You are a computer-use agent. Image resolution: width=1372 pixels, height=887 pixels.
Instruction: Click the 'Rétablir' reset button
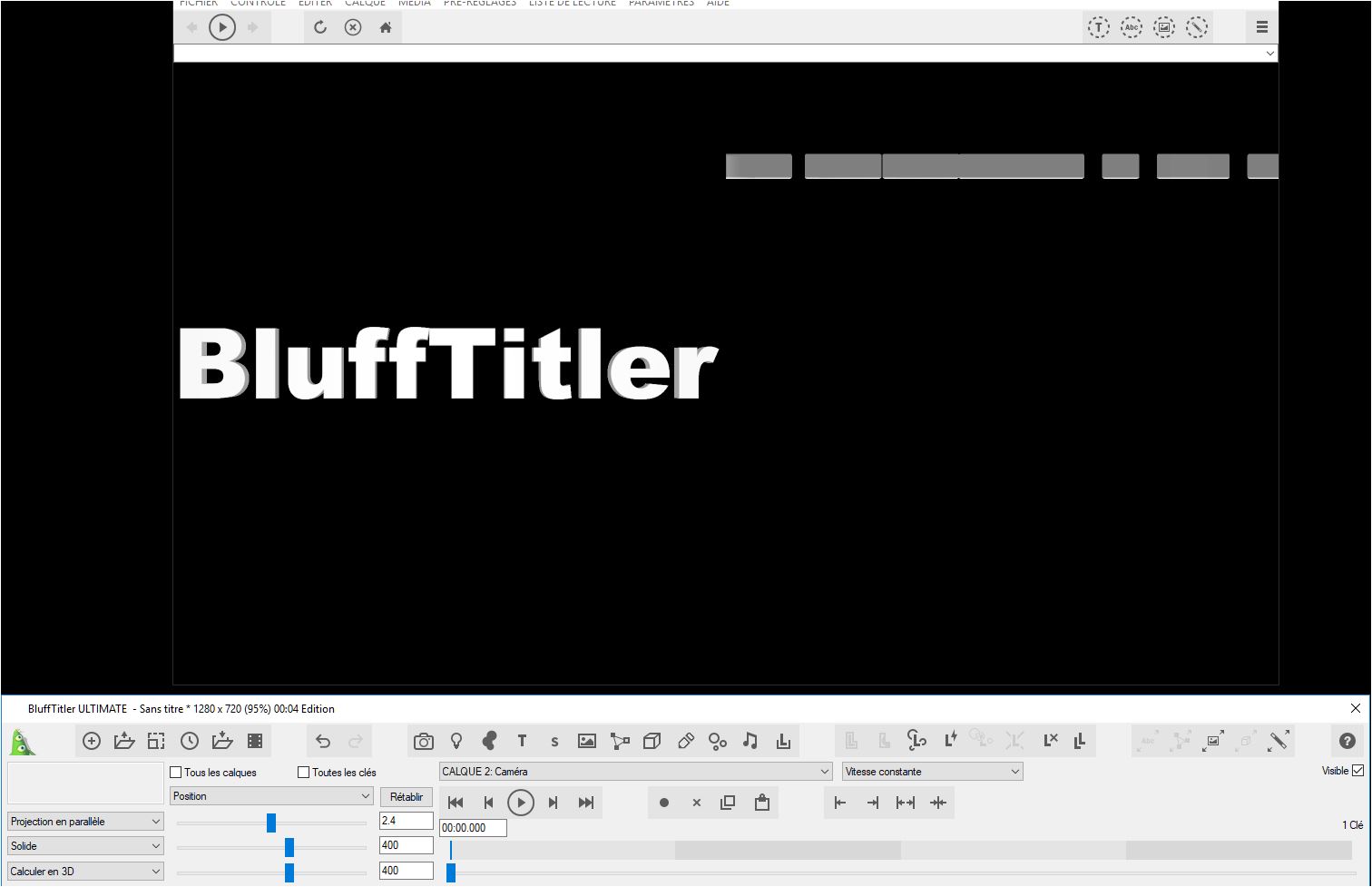pyautogui.click(x=407, y=797)
